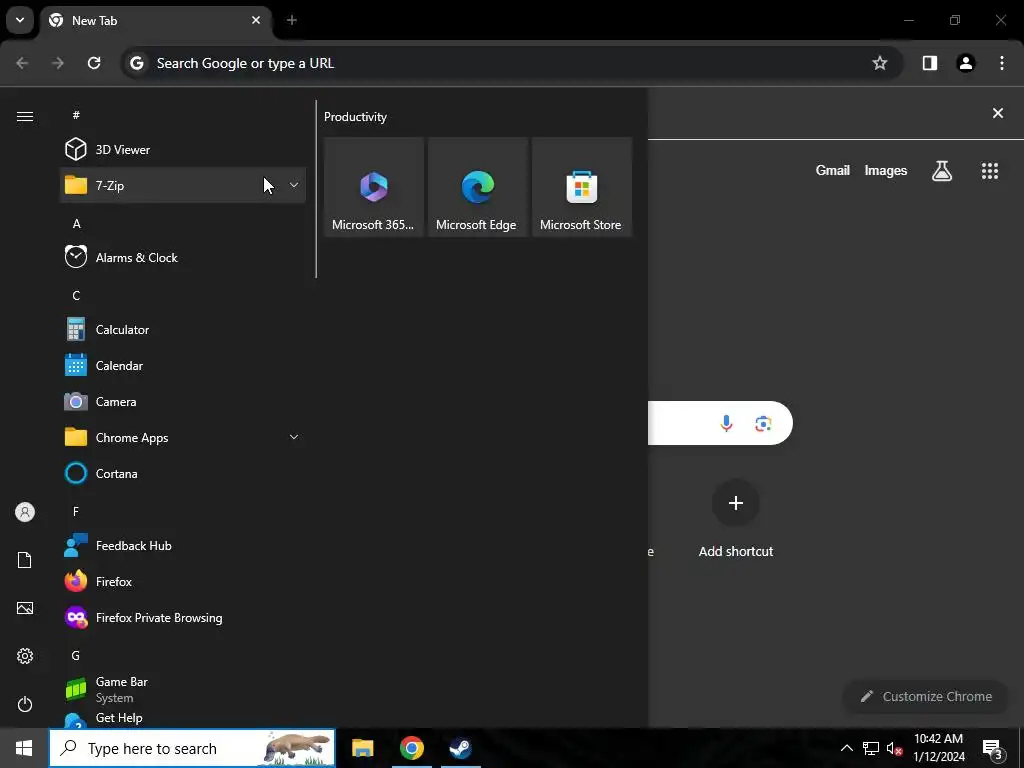Open the Images link
This screenshot has height=768, width=1024.
click(x=886, y=170)
